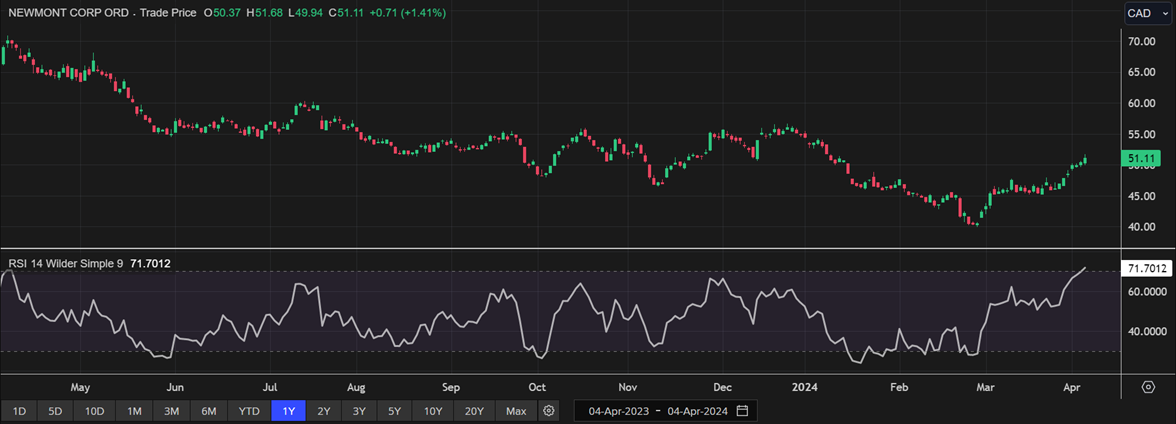
Task: Open the date range calendar icon
Action: [x=742, y=411]
